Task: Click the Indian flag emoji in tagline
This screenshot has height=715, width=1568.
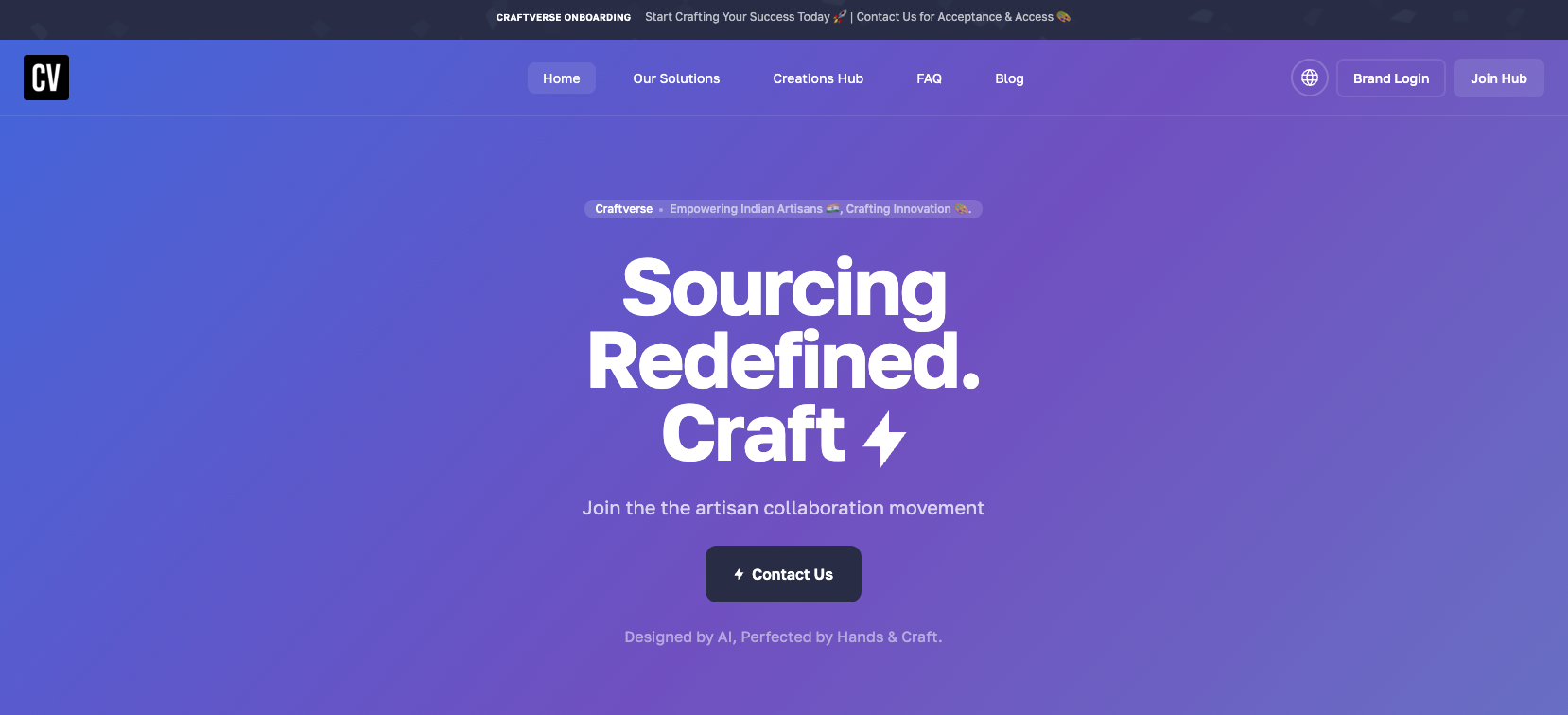Action: [832, 209]
